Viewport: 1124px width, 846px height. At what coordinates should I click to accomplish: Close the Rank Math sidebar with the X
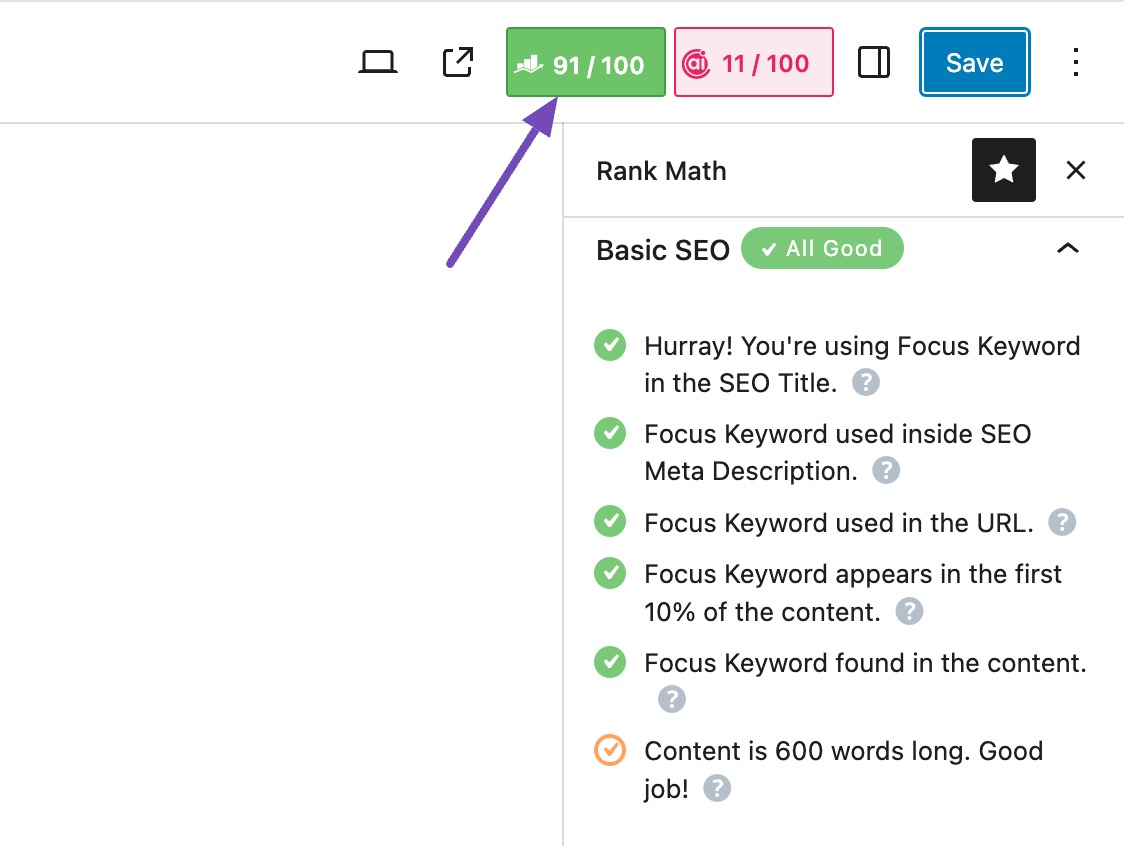1076,170
